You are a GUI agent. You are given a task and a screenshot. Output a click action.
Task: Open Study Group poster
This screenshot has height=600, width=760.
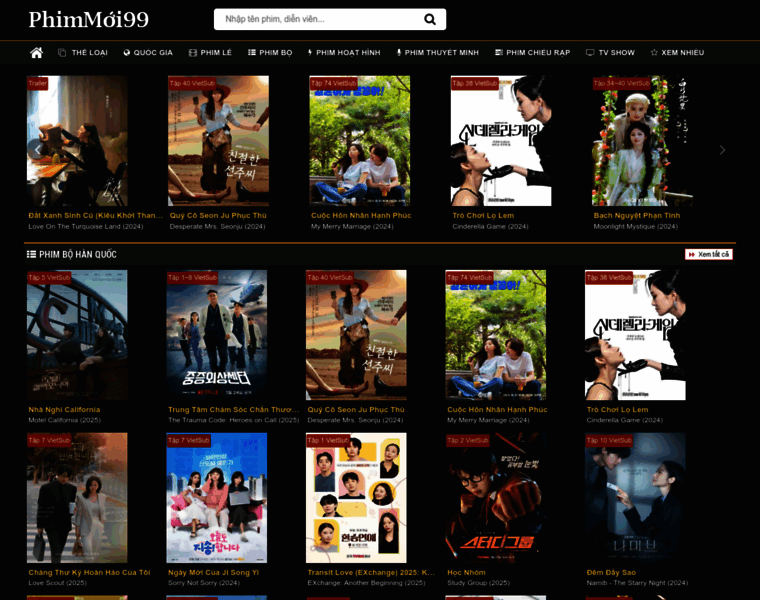496,498
